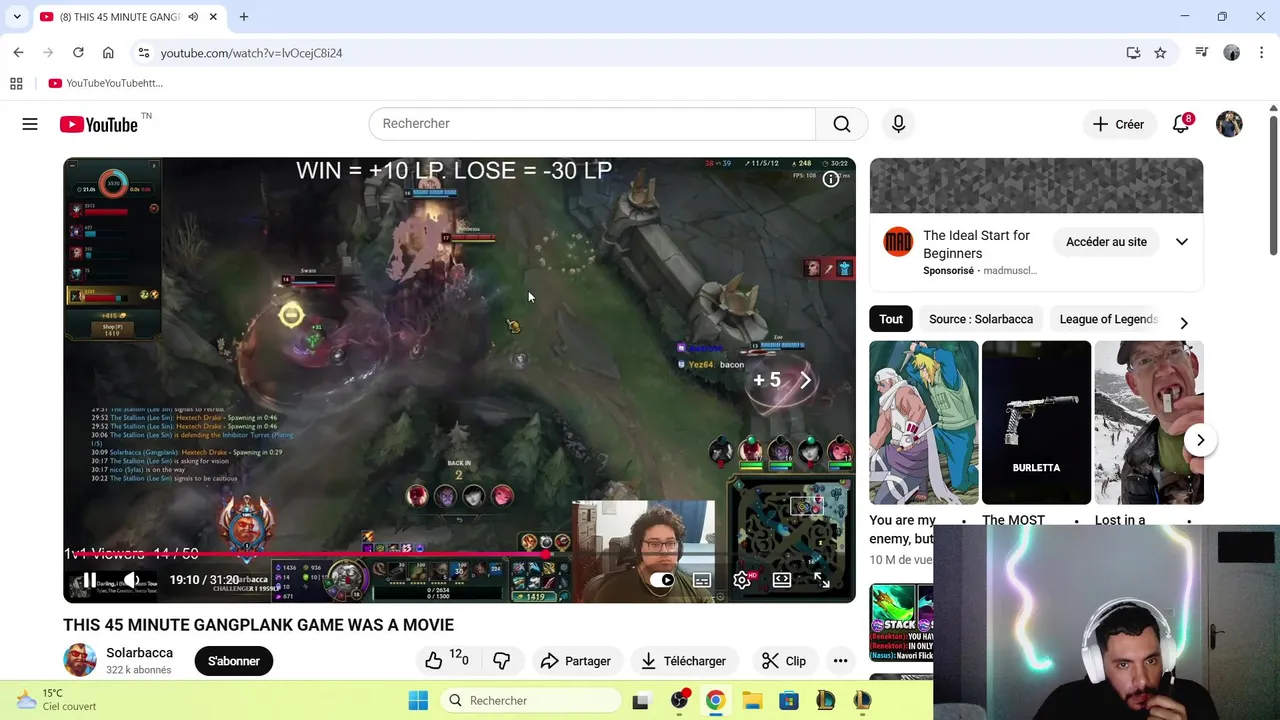Click the Créer create button

point(1119,124)
